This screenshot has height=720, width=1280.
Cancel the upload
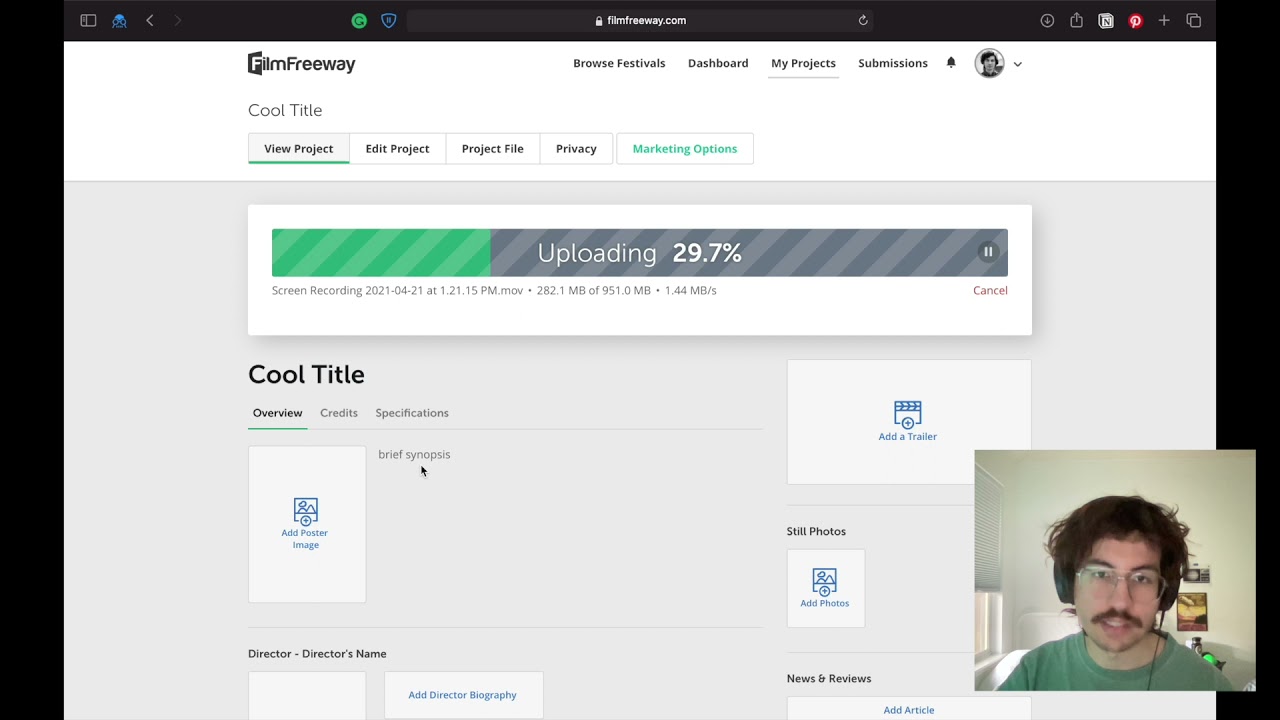click(x=990, y=290)
